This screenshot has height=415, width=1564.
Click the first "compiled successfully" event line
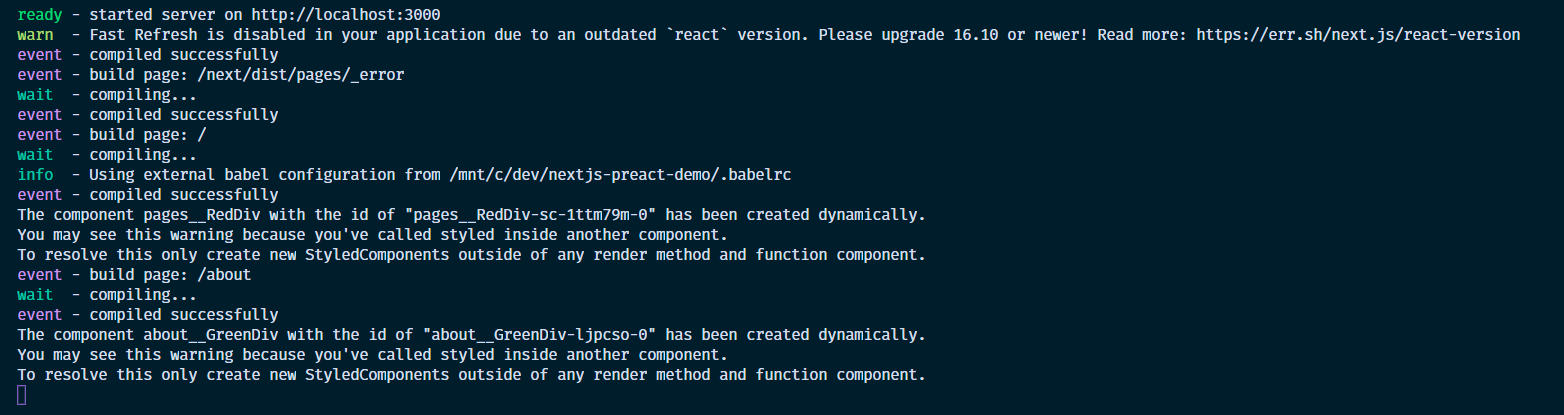click(148, 55)
